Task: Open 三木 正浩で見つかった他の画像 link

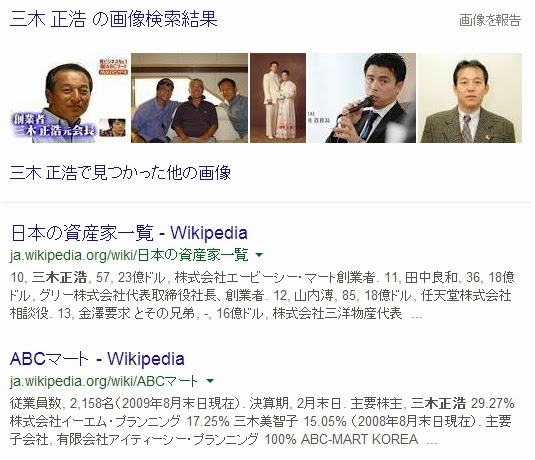Action: point(120,172)
